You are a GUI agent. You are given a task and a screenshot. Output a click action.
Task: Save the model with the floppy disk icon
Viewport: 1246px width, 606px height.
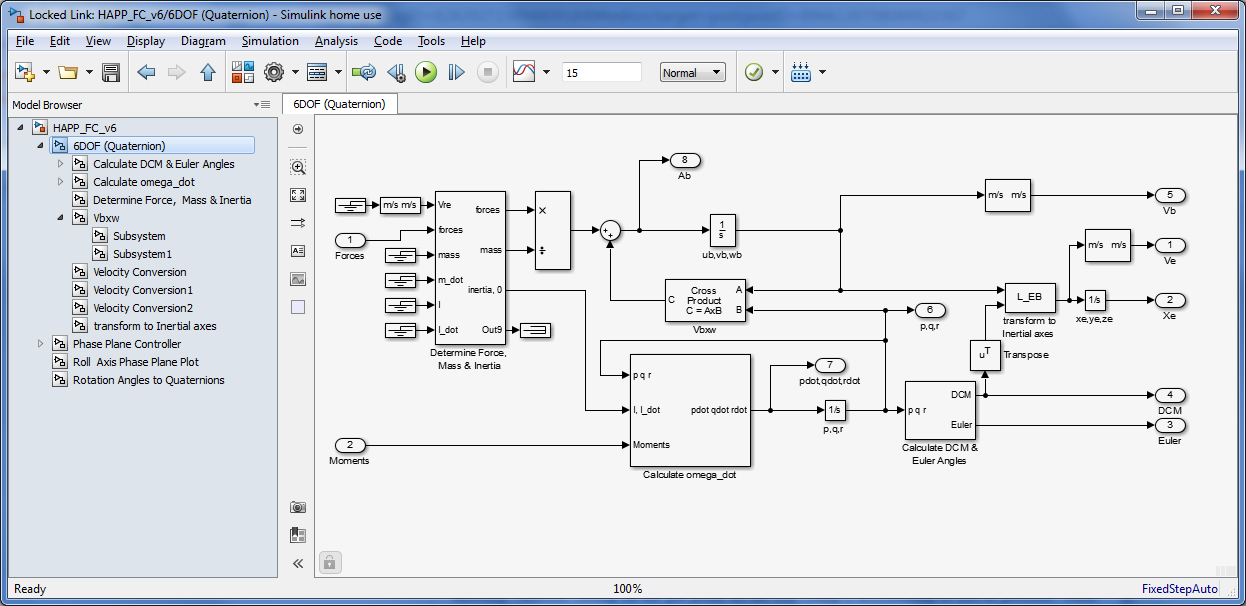pos(111,72)
